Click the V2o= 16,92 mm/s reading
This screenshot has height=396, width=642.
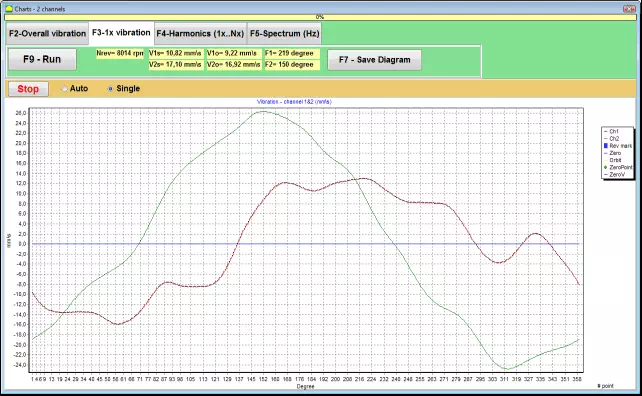(234, 65)
